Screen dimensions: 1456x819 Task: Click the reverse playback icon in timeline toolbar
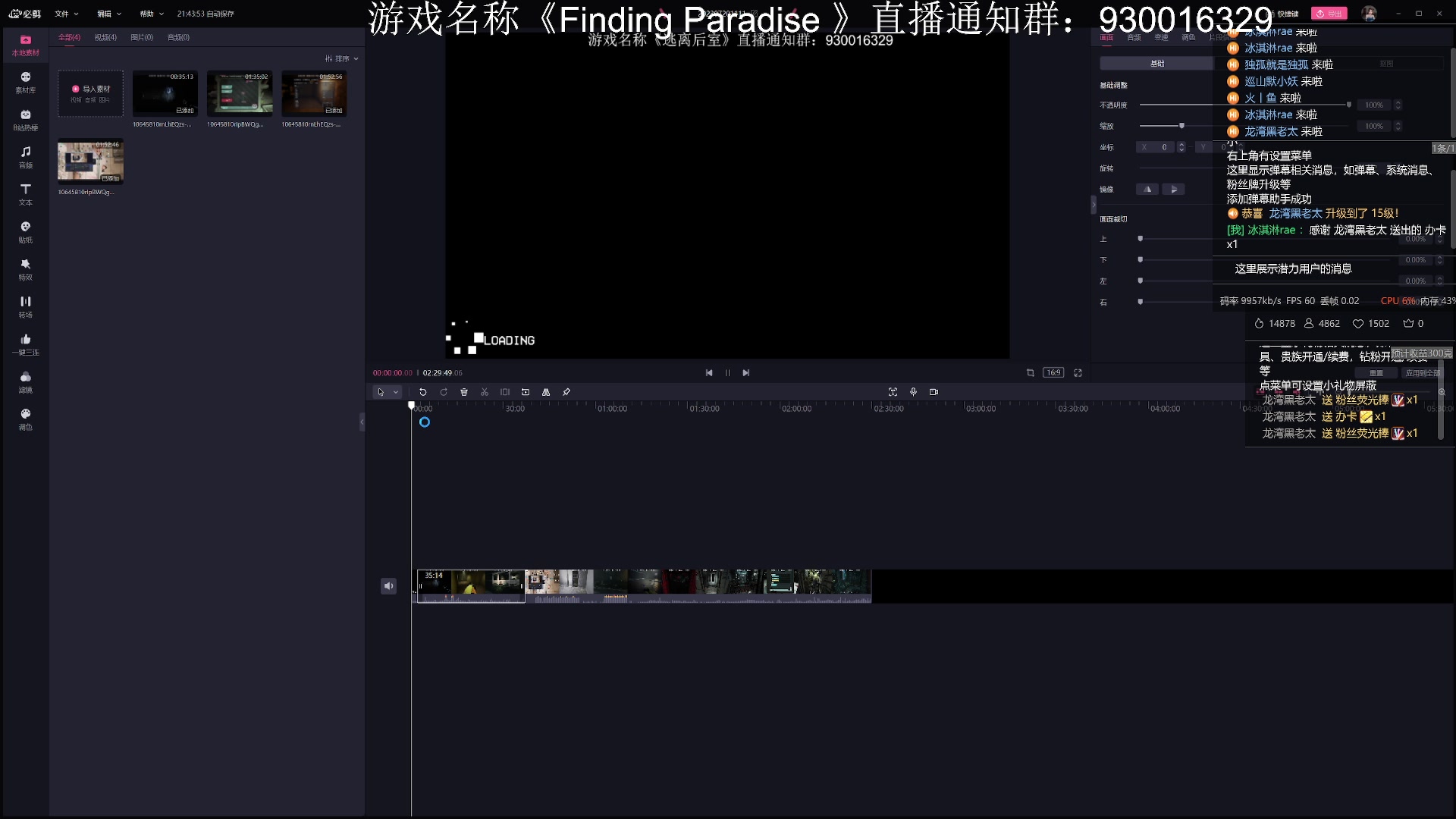(x=526, y=392)
